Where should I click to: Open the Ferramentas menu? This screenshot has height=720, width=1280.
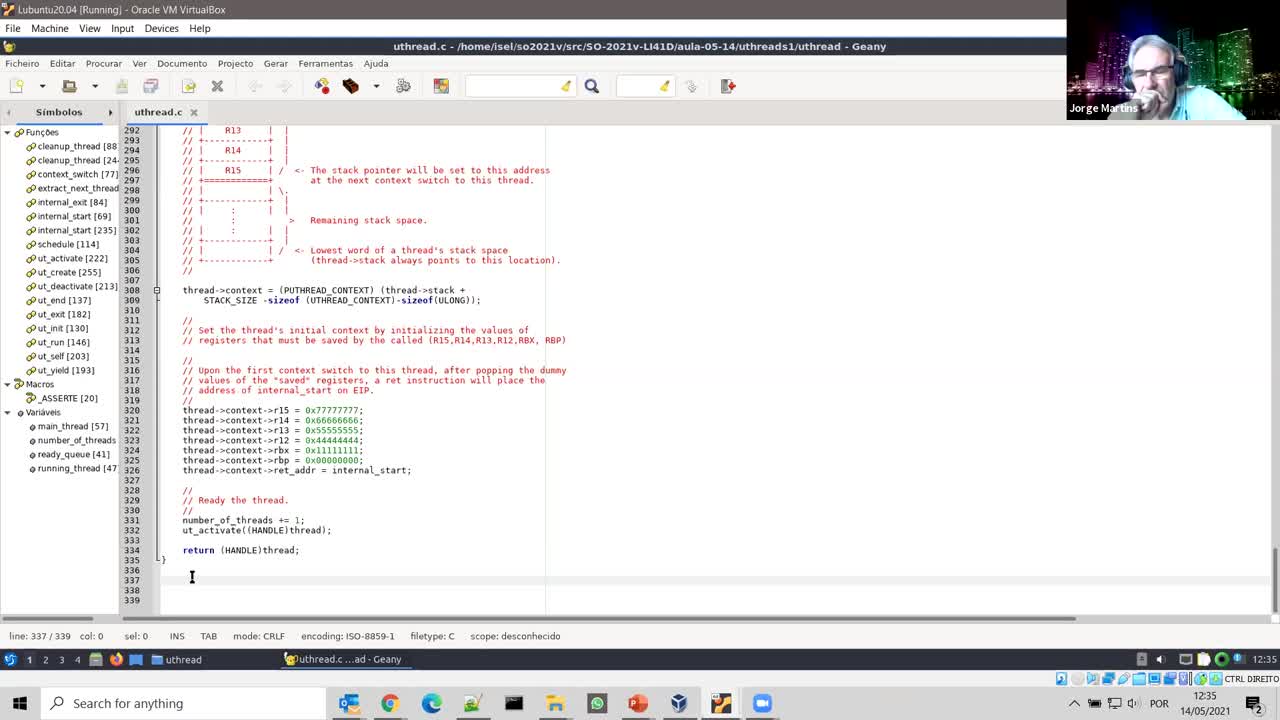click(326, 63)
